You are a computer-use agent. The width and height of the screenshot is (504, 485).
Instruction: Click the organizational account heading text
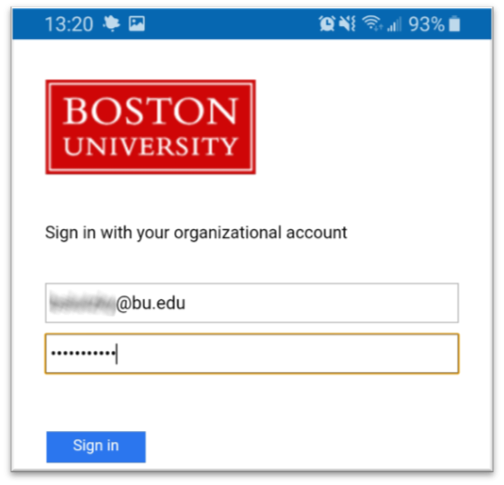pos(196,233)
